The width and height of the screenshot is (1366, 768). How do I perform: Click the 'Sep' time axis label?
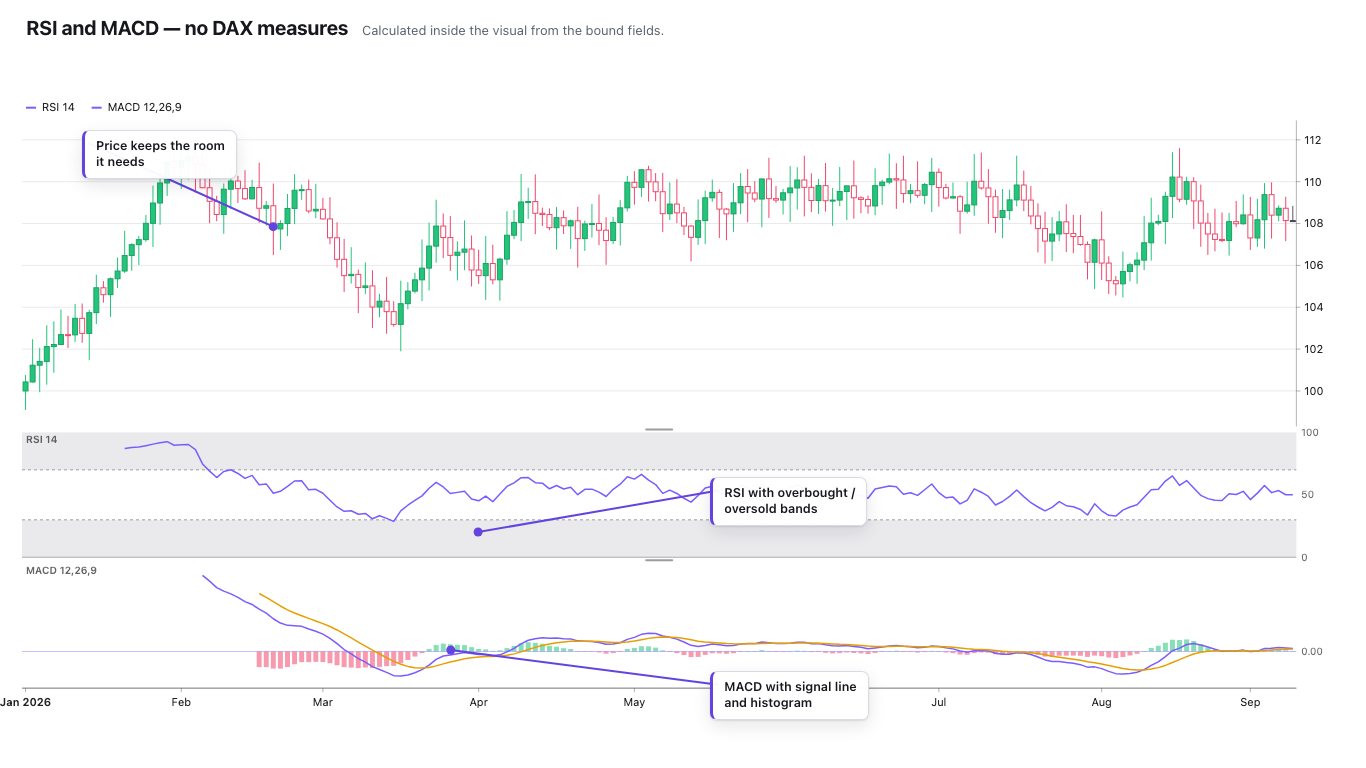point(1249,702)
